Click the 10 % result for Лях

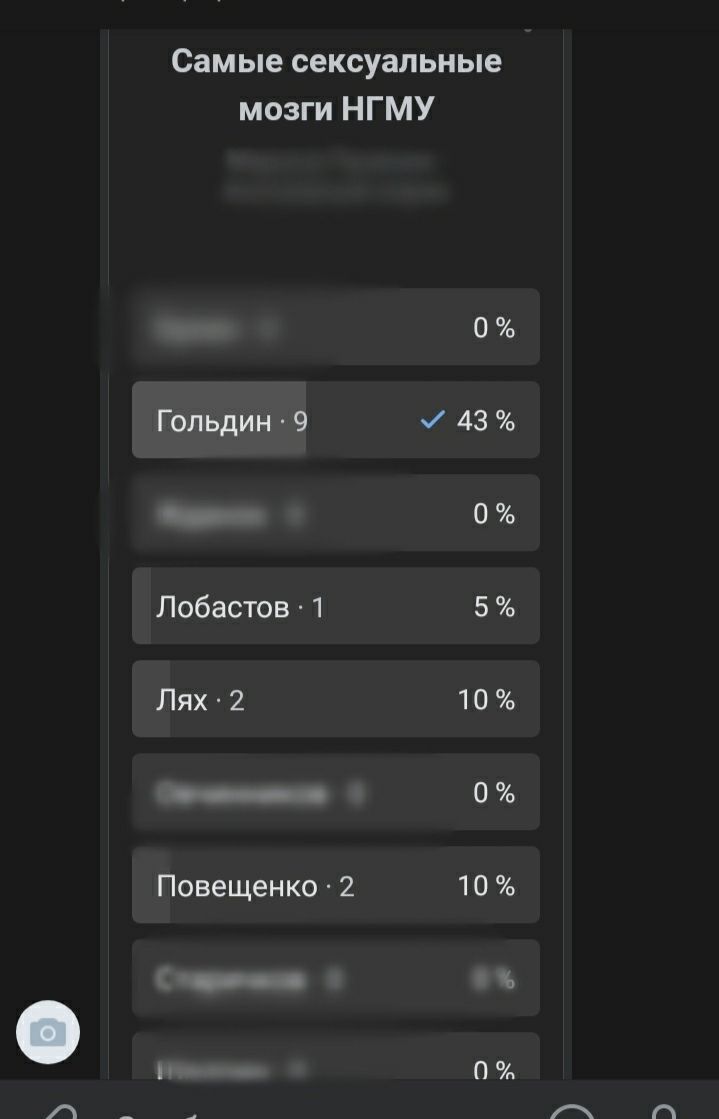pos(486,700)
